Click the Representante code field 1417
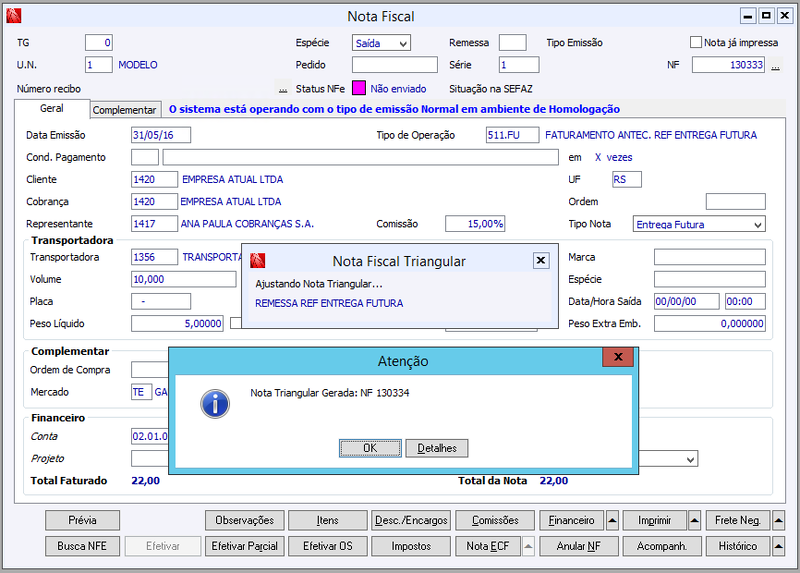Viewport: 800px width, 573px height. point(154,223)
